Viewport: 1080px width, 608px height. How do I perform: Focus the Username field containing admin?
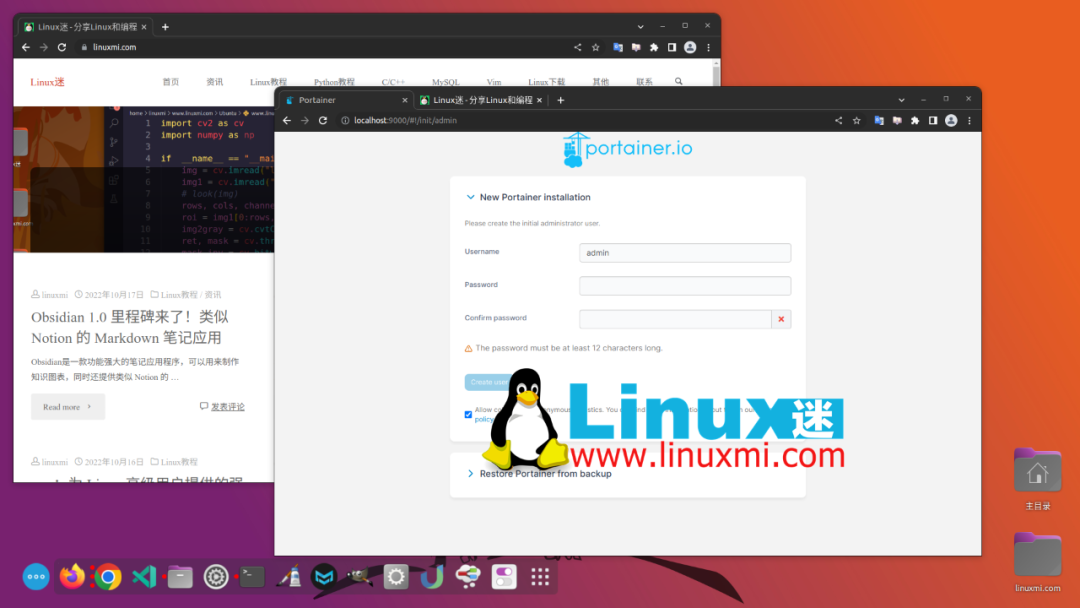coord(685,253)
